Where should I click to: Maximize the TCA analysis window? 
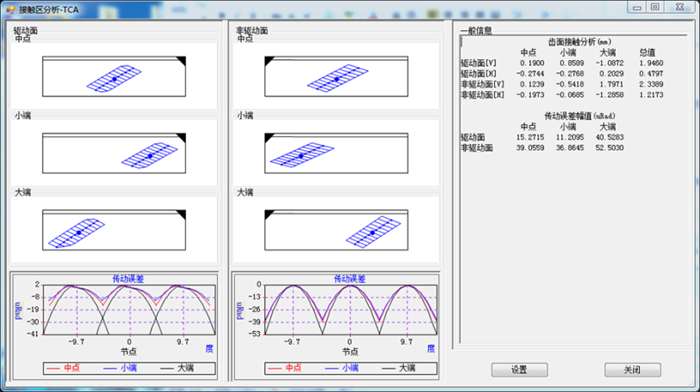[x=655, y=7]
